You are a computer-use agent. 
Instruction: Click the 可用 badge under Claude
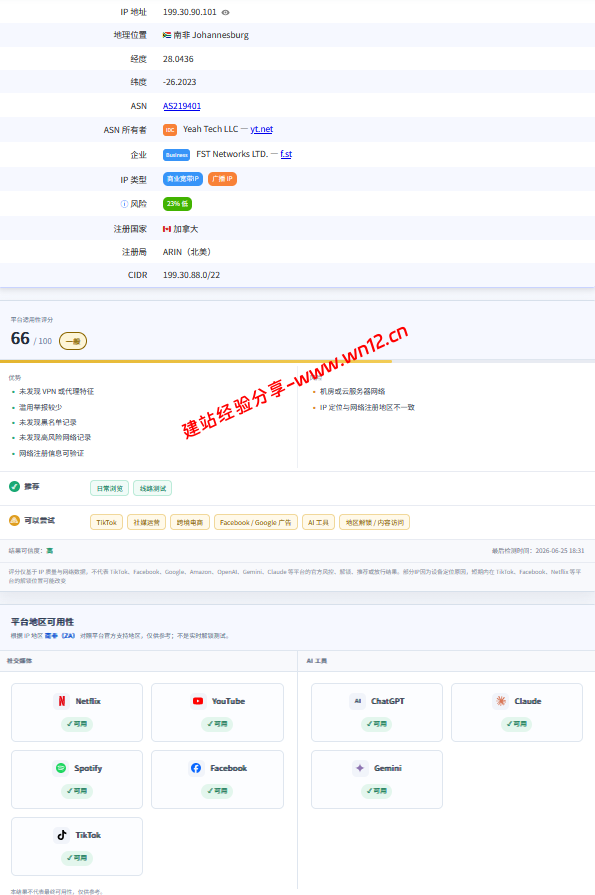click(x=517, y=724)
